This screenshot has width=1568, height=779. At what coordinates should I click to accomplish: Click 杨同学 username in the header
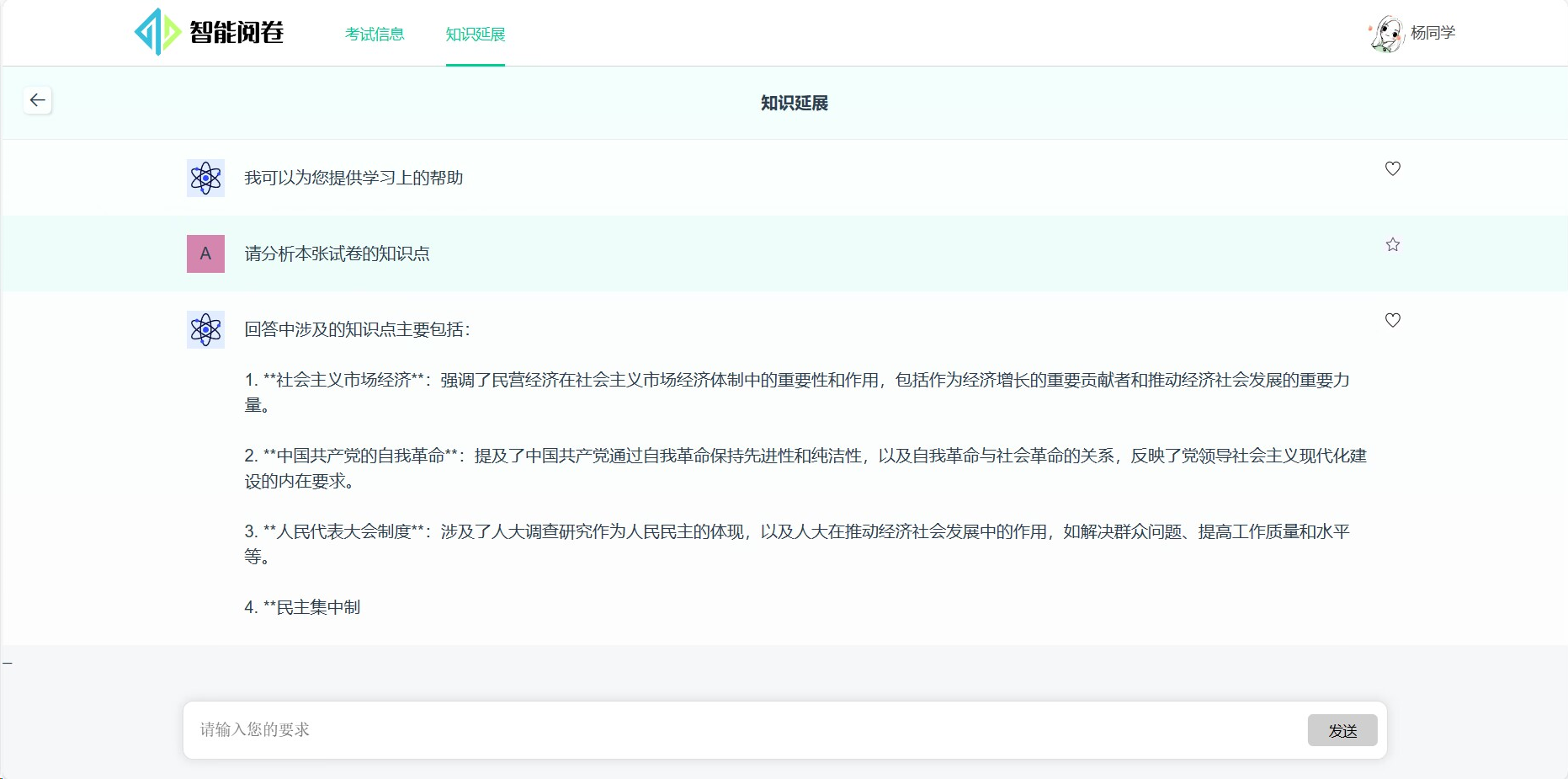pyautogui.click(x=1432, y=32)
